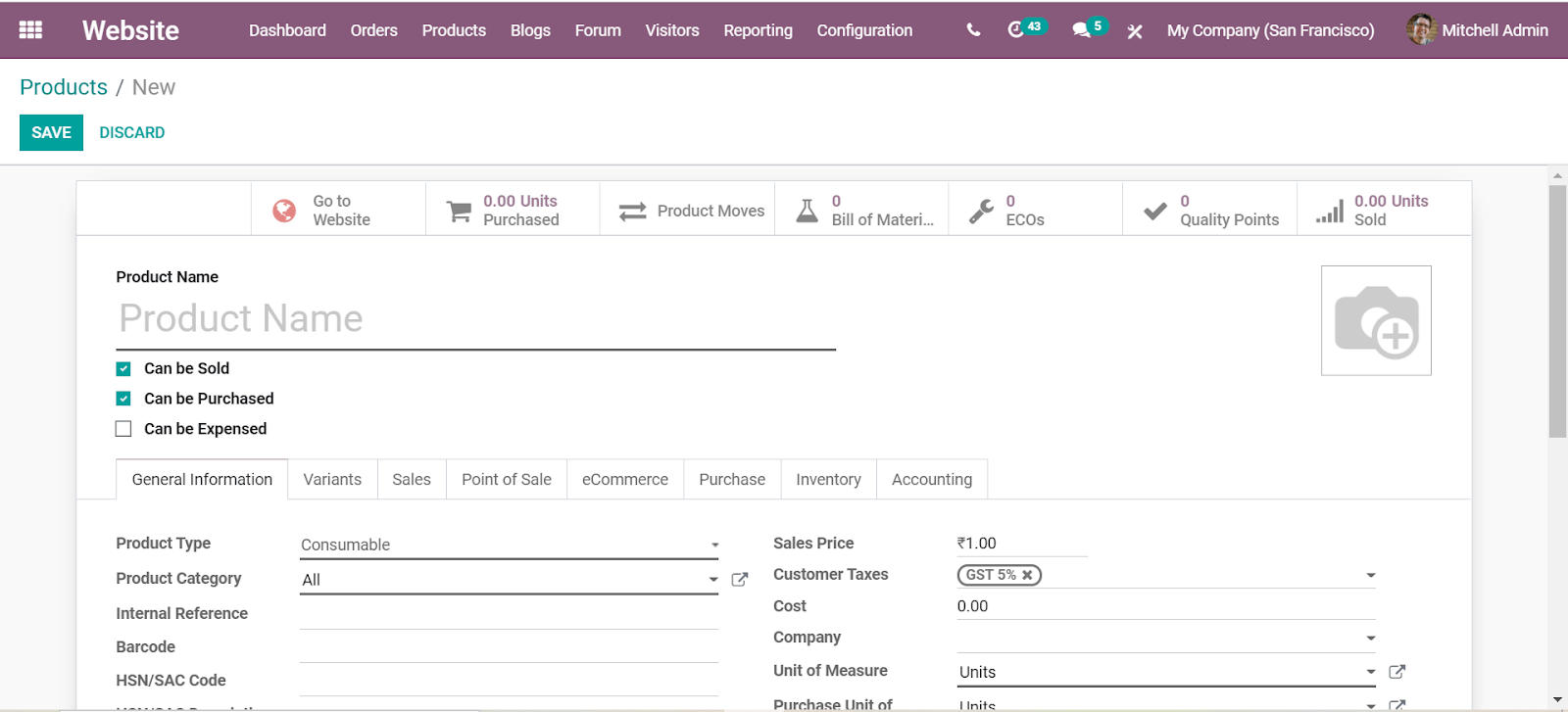Switch to General Information tab

[202, 479]
